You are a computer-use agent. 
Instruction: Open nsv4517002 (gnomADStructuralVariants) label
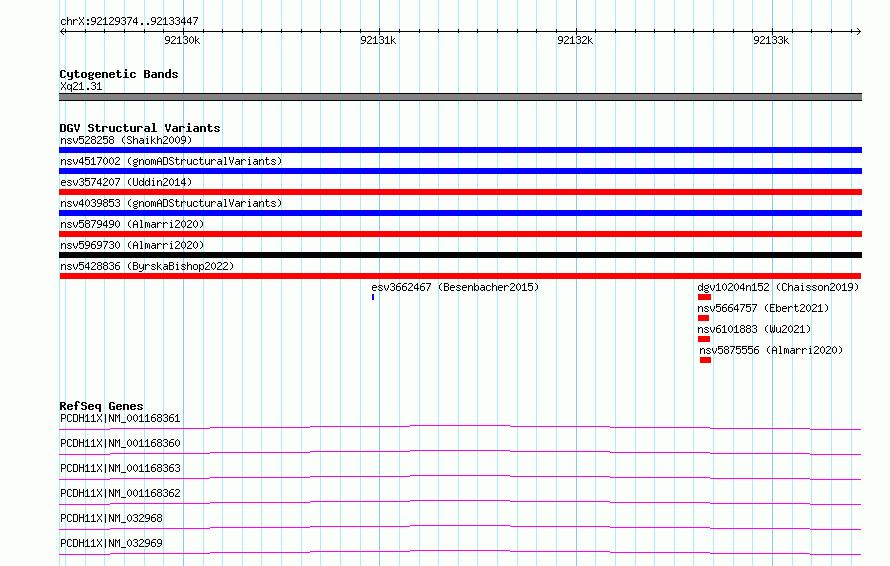[x=171, y=161]
